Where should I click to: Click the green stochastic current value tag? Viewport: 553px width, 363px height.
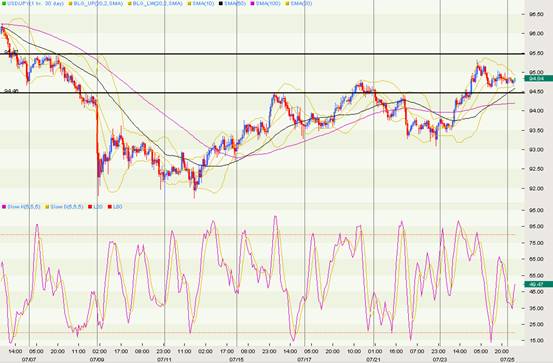539,284
